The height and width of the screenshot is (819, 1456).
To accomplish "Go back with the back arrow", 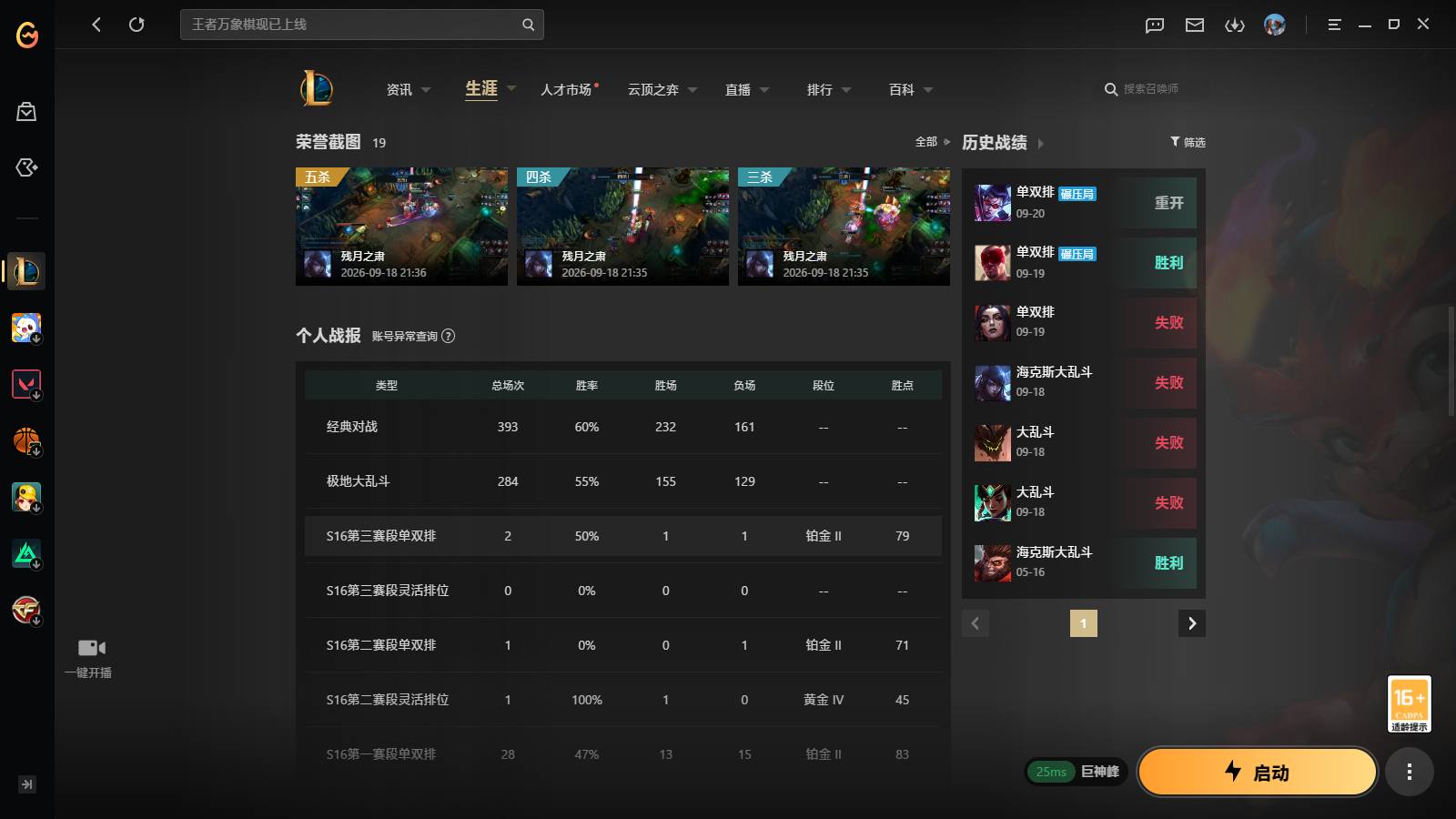I will 96,25.
